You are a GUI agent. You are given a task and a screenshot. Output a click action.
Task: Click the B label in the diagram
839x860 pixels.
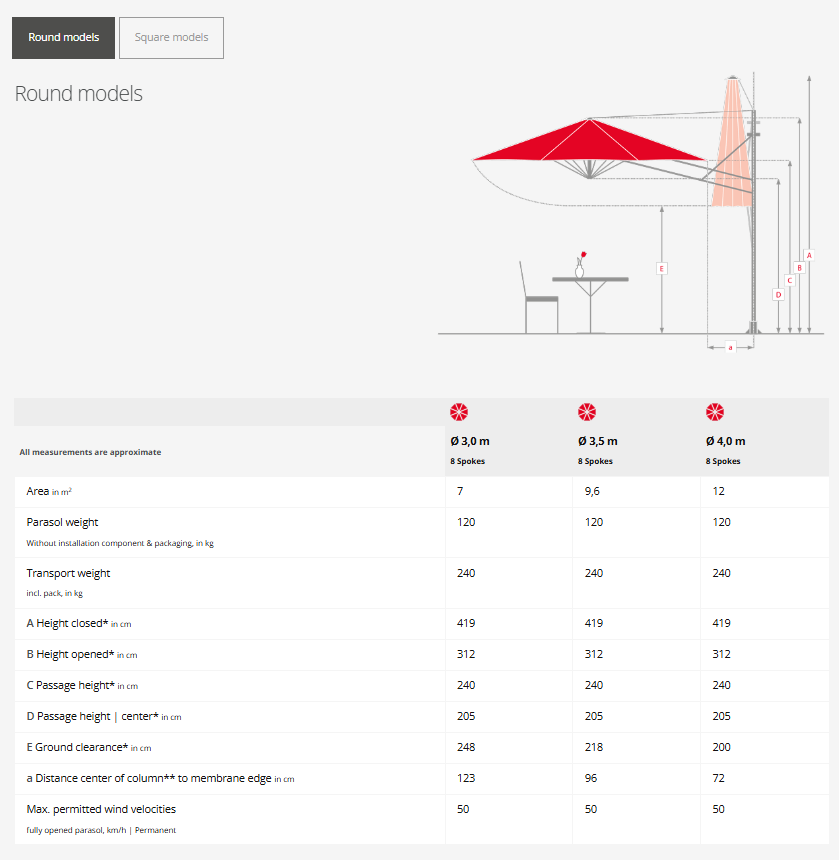coord(799,267)
